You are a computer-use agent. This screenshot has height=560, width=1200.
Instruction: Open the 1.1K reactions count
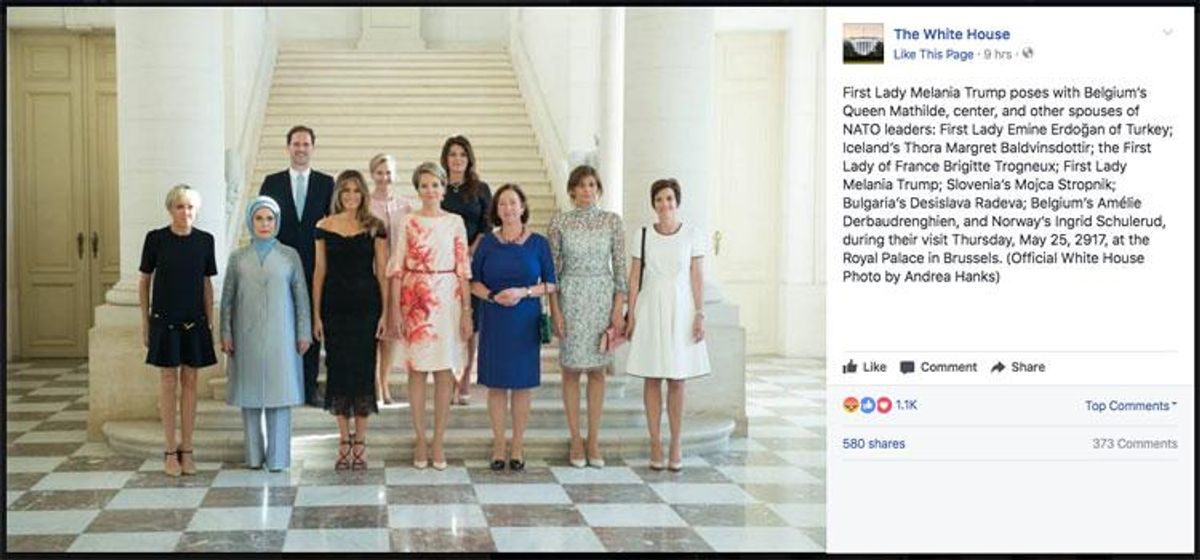pyautogui.click(x=906, y=405)
